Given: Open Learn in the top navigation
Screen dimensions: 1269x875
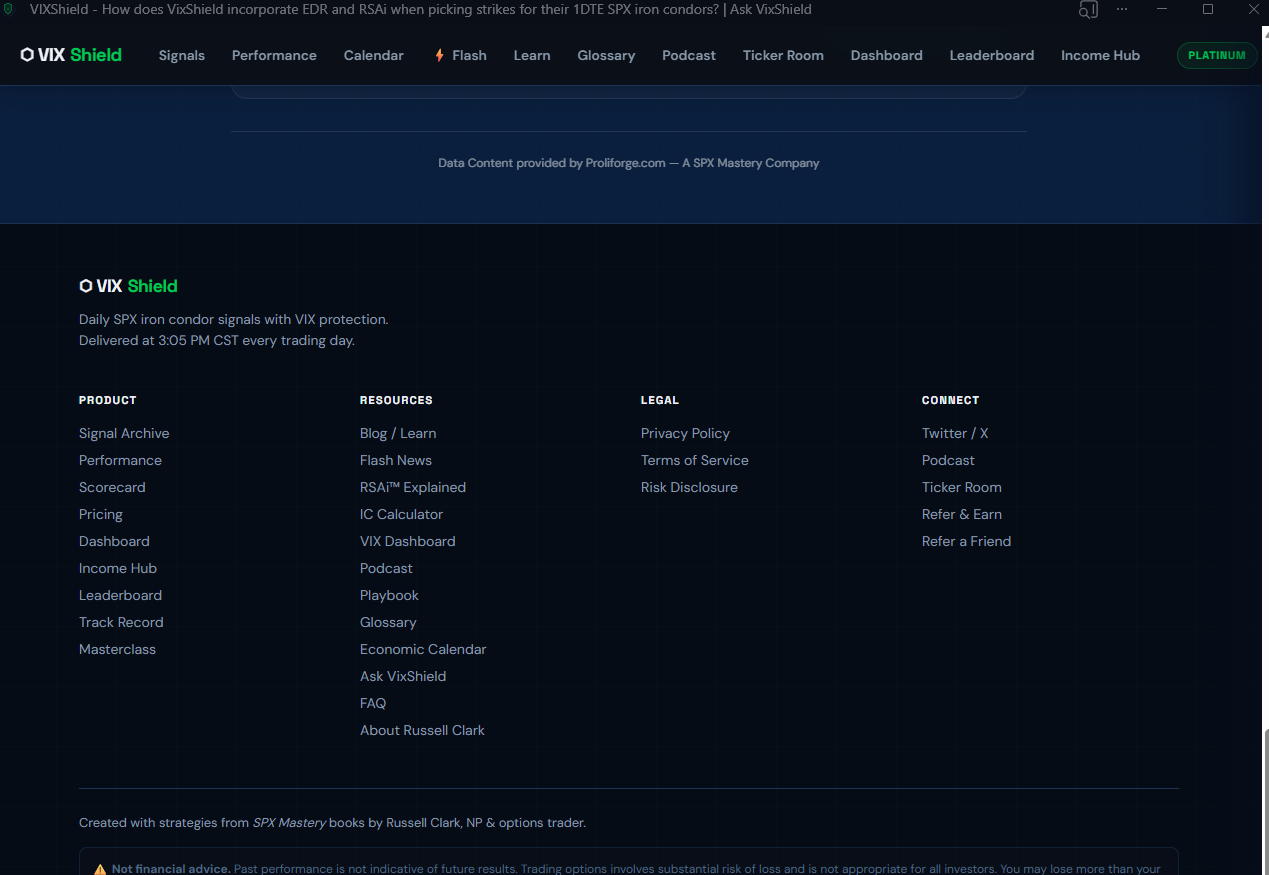Looking at the screenshot, I should click(532, 55).
